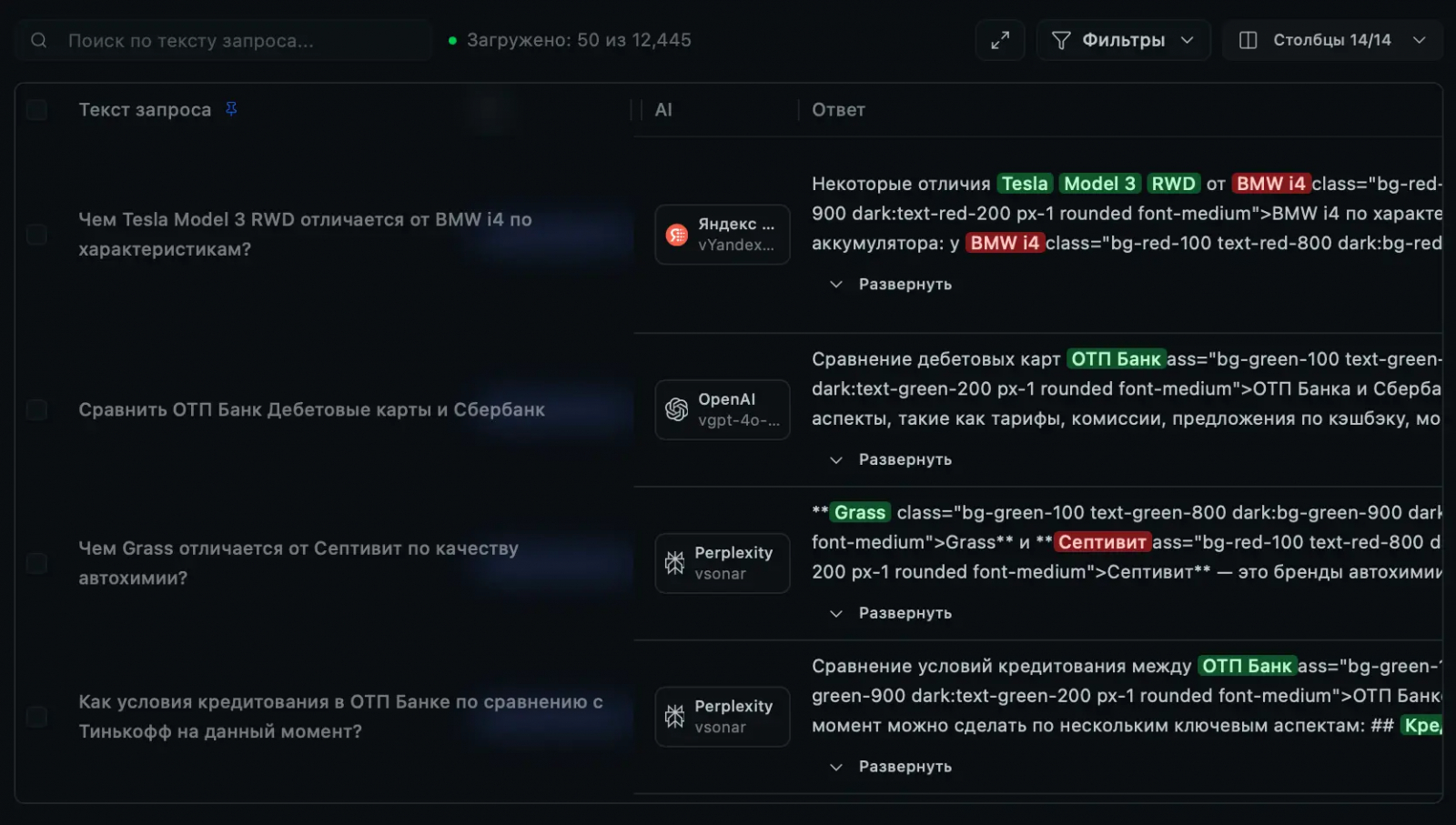Click the fullscreen expand arrows icon
This screenshot has width=1456, height=825.
click(x=1000, y=40)
